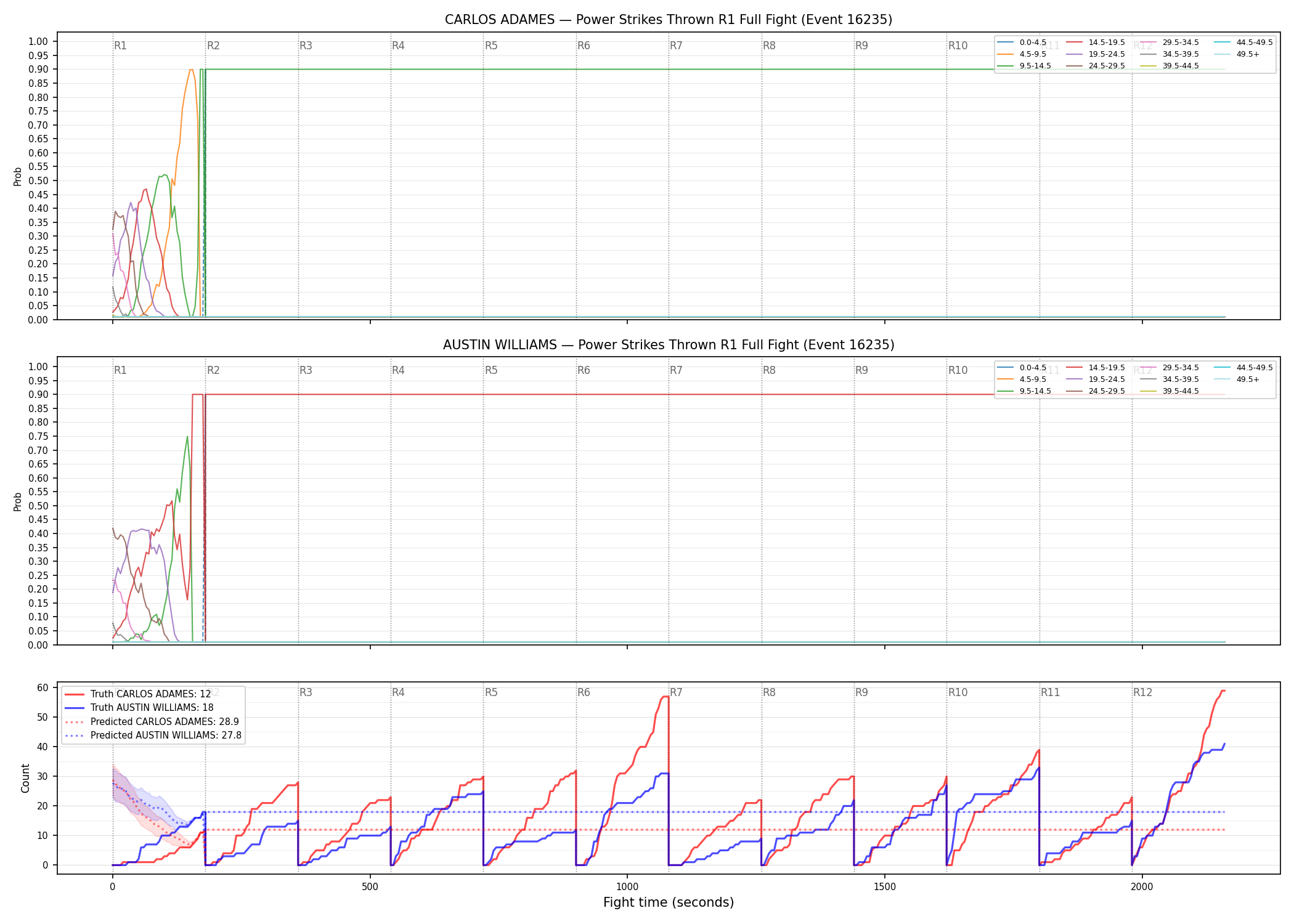Screen dimensions: 1294x924
Task: Click the '1000' x-axis tick label
Action: click(x=627, y=887)
